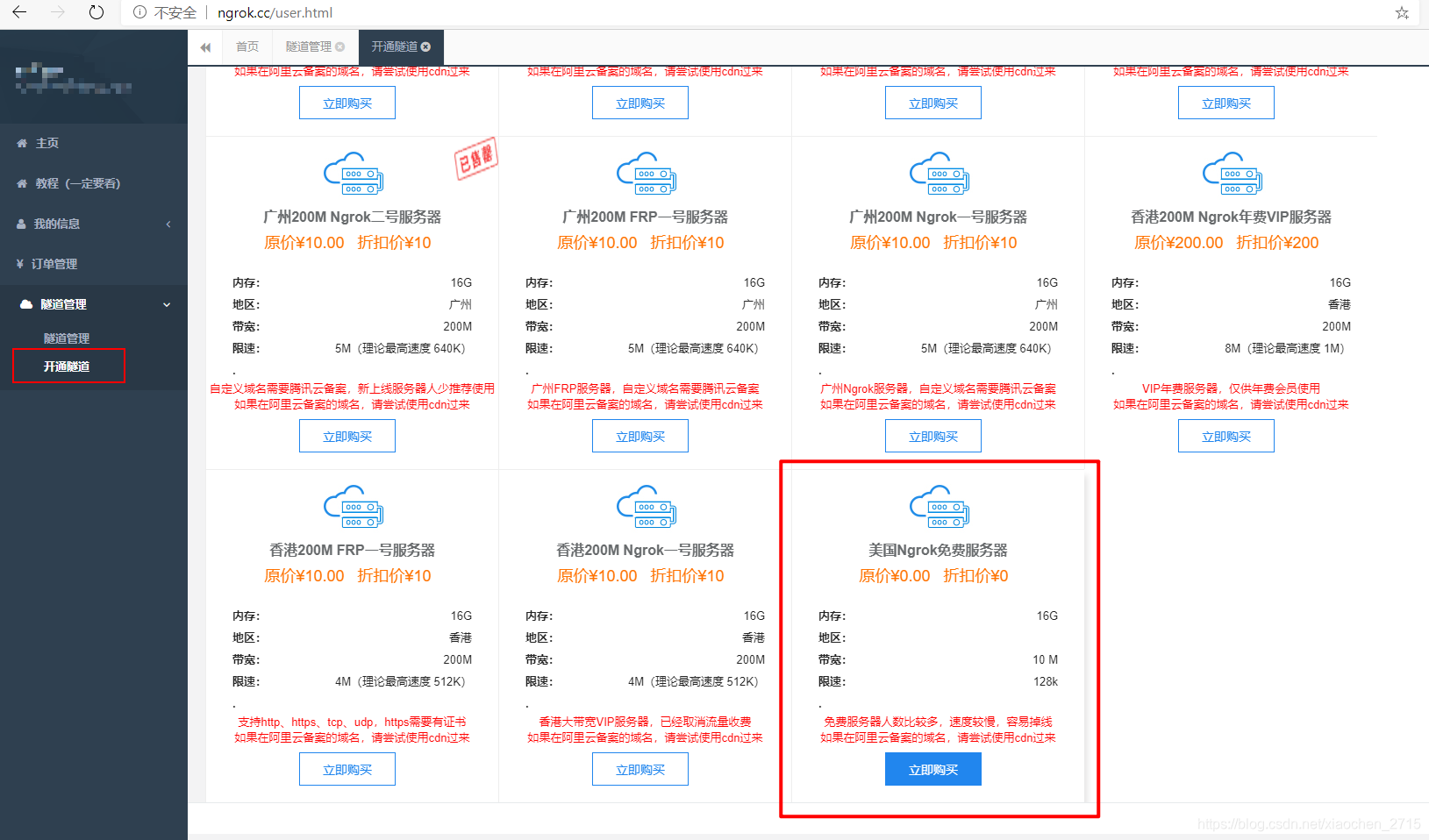Click 128k speed limit value
Screen dimensions: 1429x840
coord(1046,681)
